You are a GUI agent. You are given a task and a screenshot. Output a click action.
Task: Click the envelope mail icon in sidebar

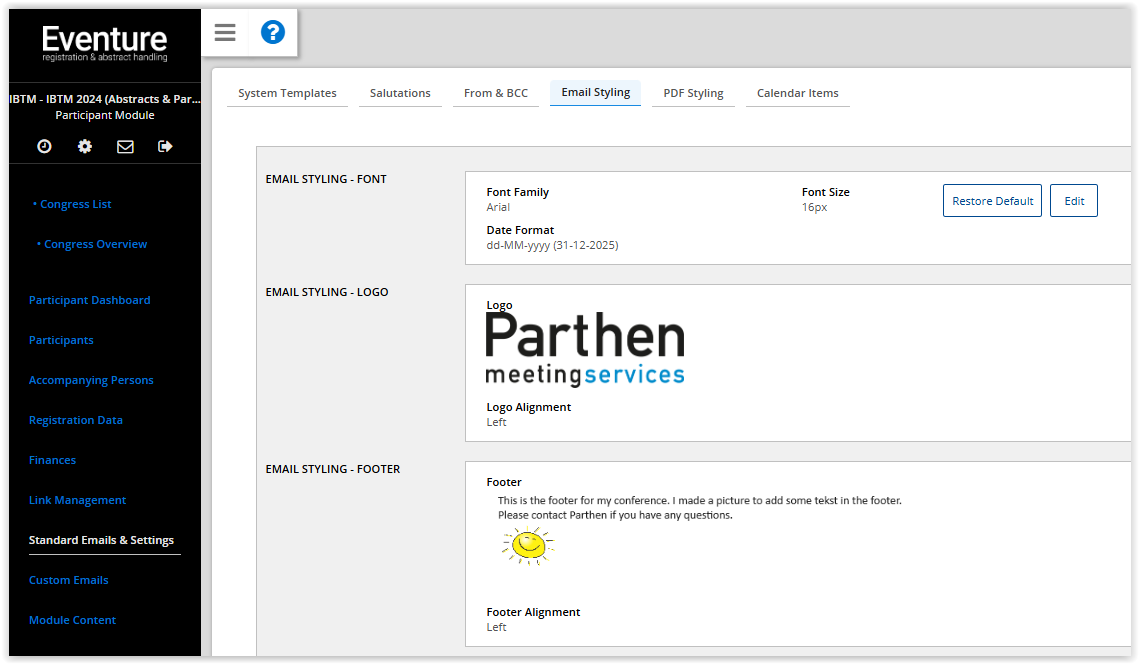(x=125, y=146)
